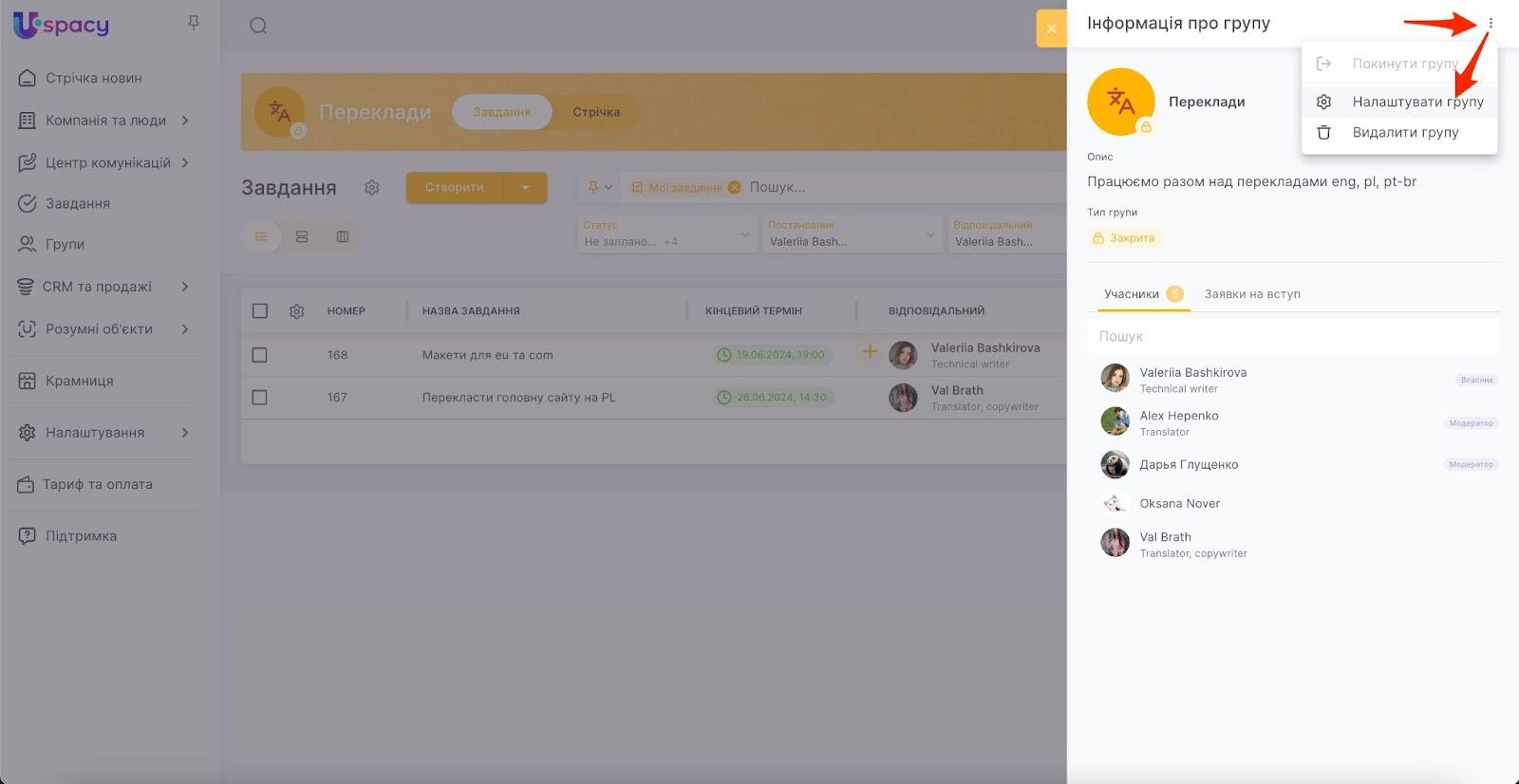
Task: Click the Власник role badge
Action: (x=1477, y=380)
